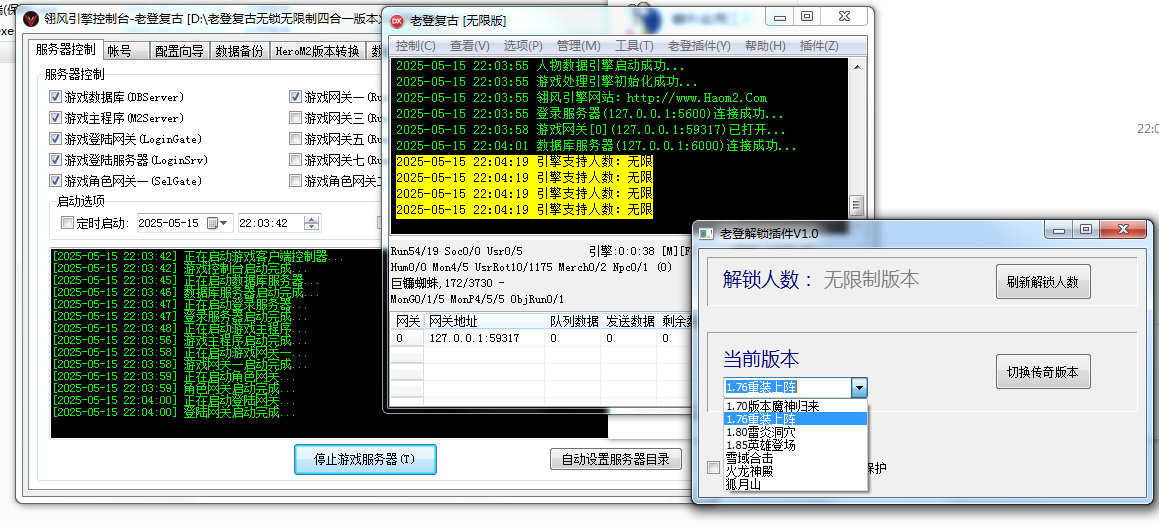Click 自动设置服务器目录 button
The height and width of the screenshot is (527, 1159).
[x=616, y=459]
